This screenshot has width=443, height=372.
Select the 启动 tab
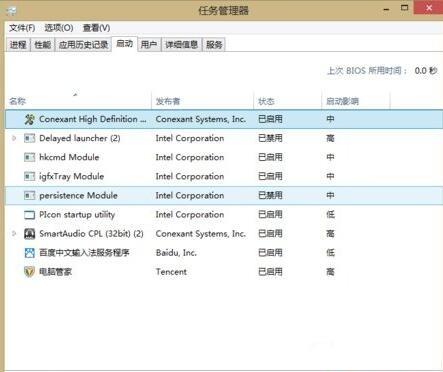(x=124, y=44)
